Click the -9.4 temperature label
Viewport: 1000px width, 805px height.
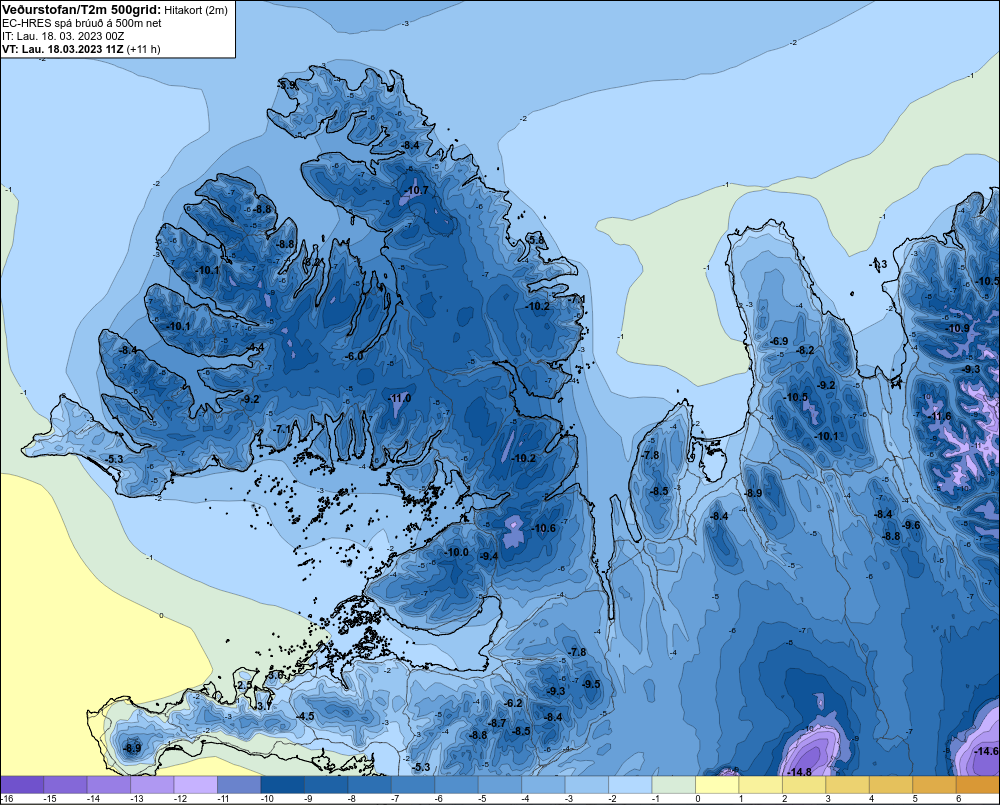[x=489, y=556]
